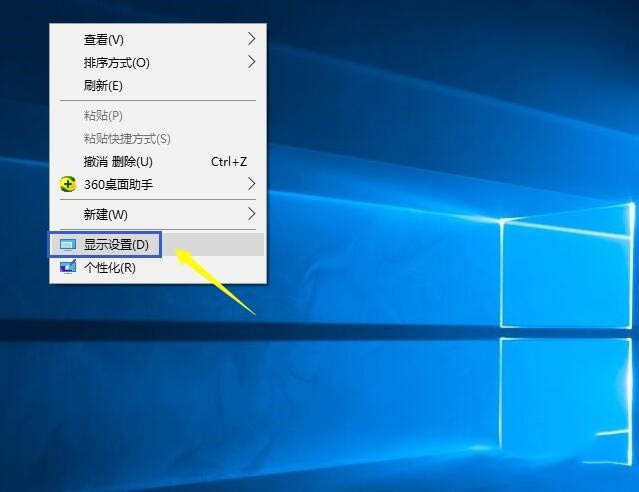Choose 刷新(E) to refresh desktop
This screenshot has height=492, width=639.
pos(158,86)
